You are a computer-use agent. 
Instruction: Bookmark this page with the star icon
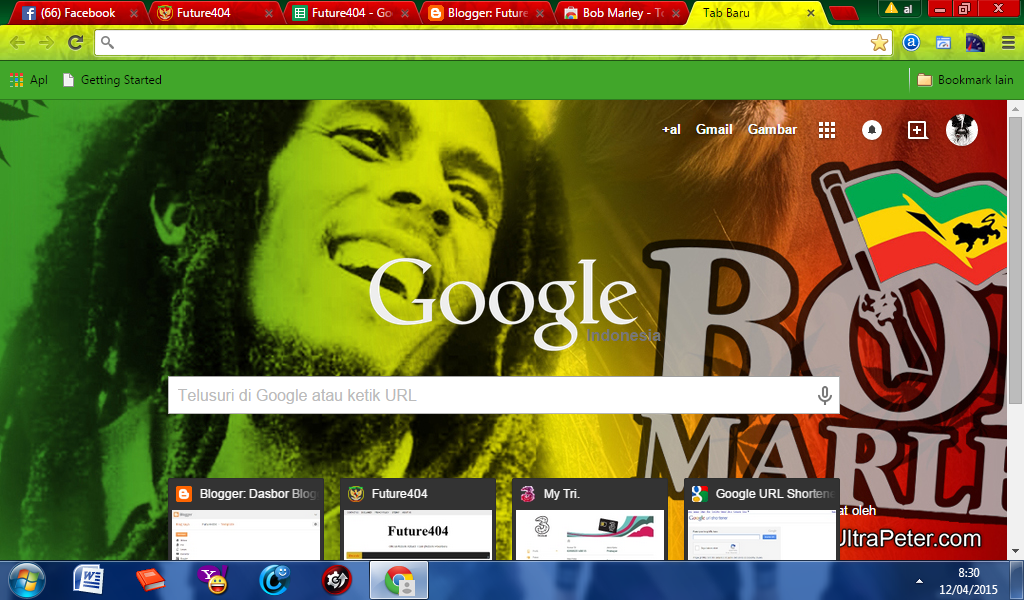click(x=879, y=43)
